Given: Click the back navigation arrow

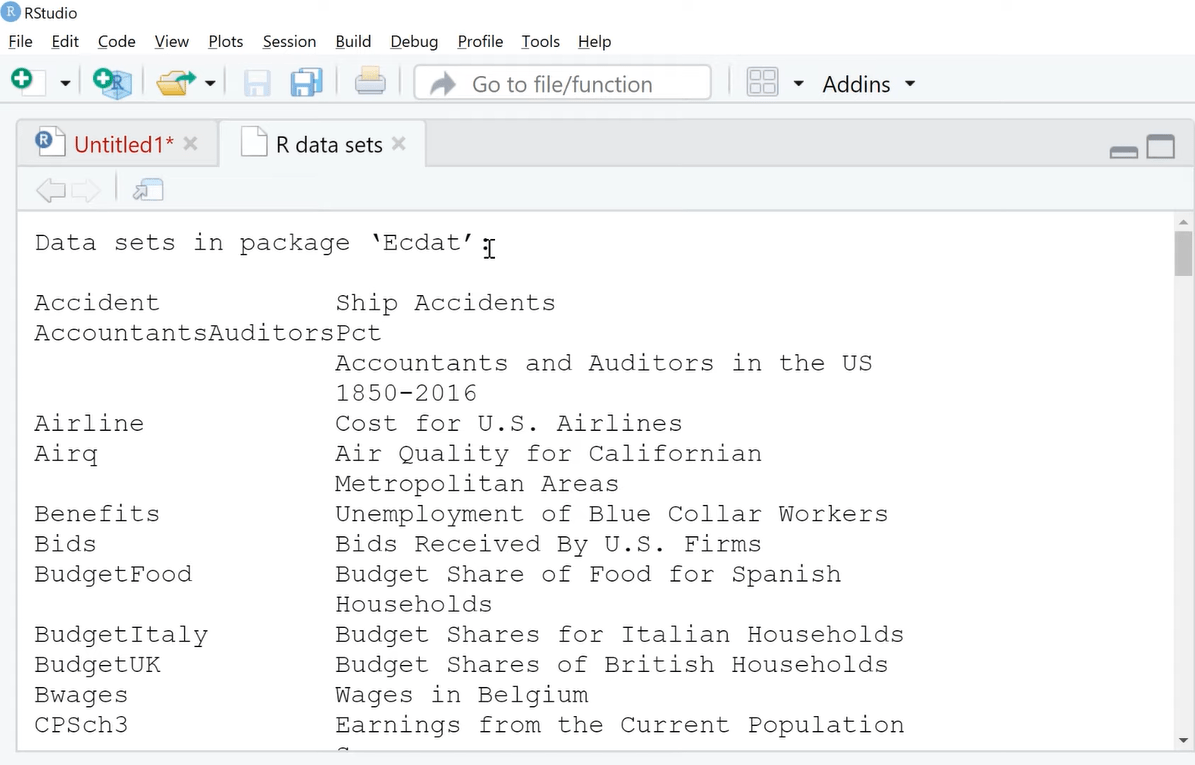Looking at the screenshot, I should pyautogui.click(x=50, y=190).
